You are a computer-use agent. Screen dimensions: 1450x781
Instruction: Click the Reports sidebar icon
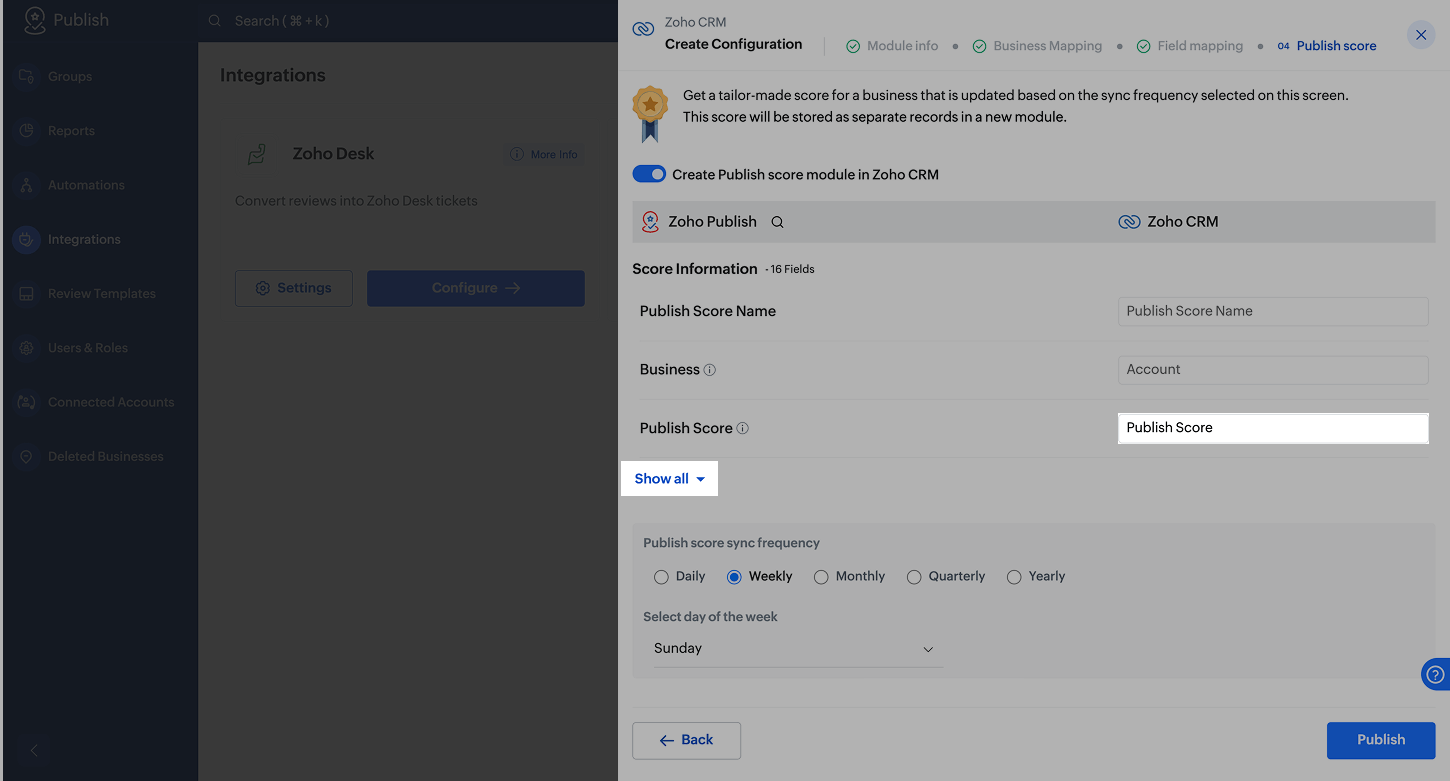[x=27, y=131]
